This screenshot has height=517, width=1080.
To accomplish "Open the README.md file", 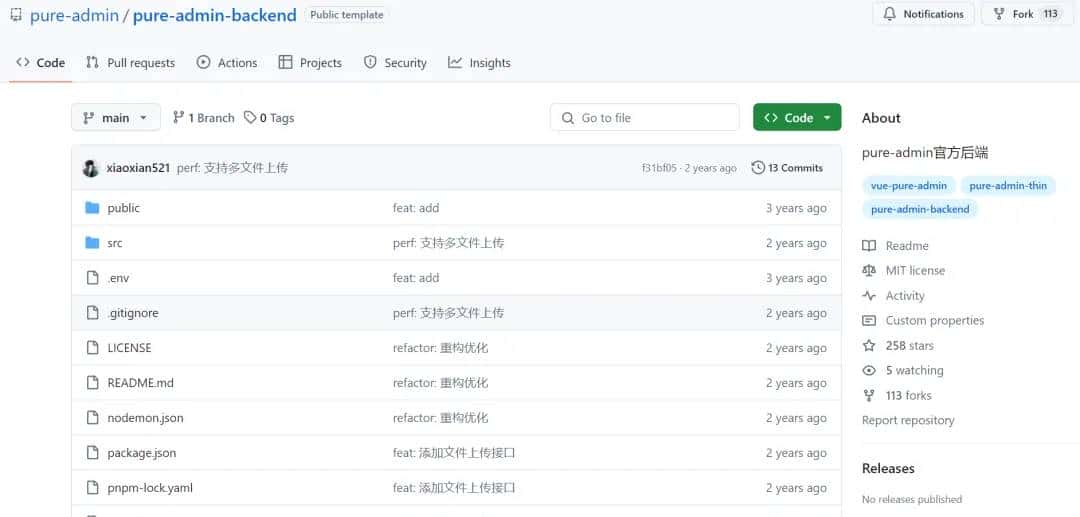I will click(141, 383).
